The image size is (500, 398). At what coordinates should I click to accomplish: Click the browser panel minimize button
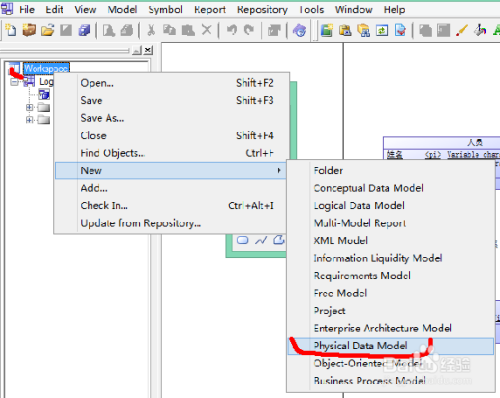[137, 51]
